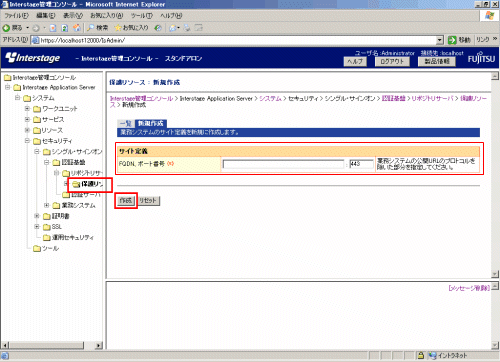Click the lock icon in status bar

(421, 355)
